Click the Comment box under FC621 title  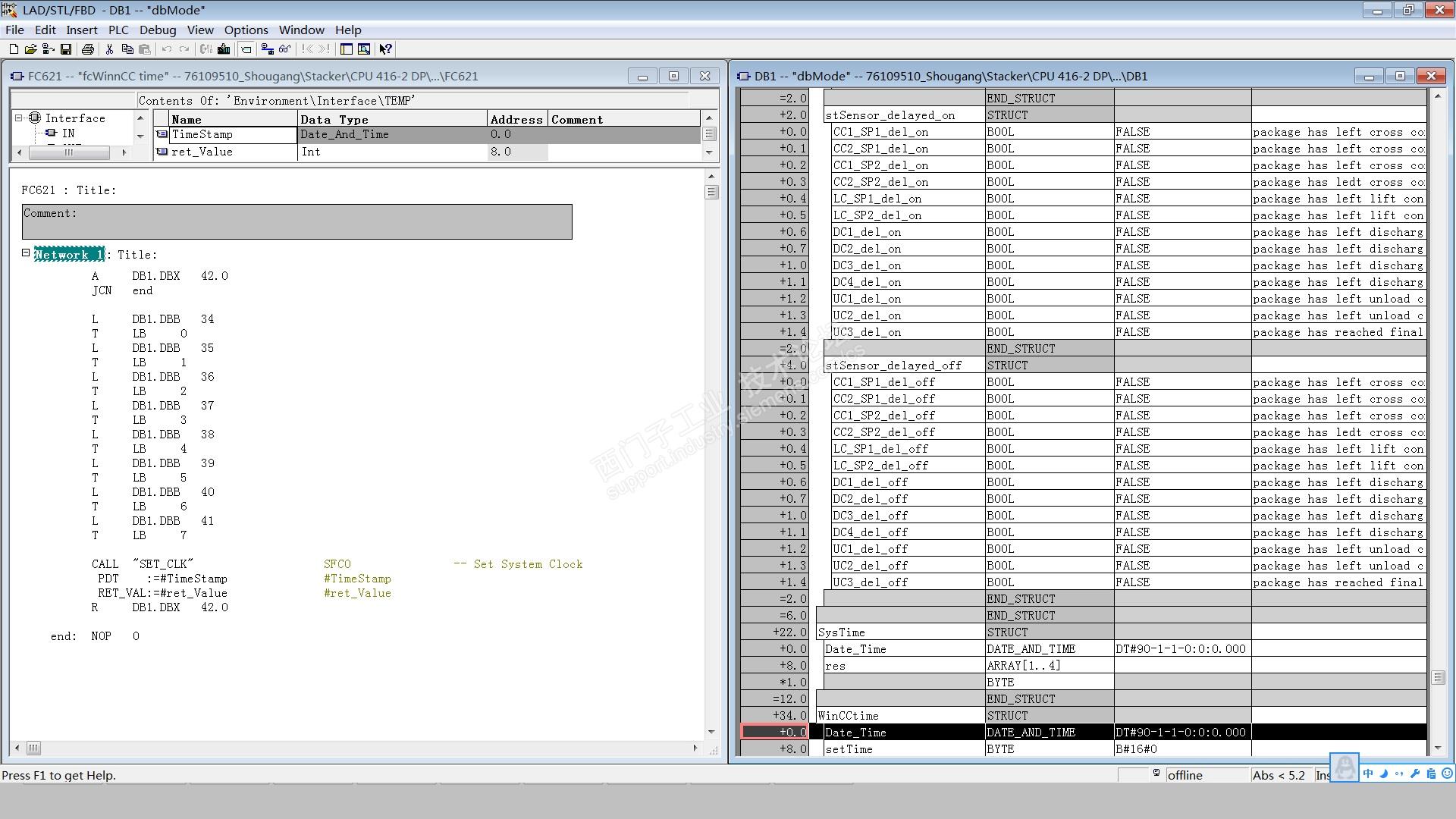click(297, 221)
